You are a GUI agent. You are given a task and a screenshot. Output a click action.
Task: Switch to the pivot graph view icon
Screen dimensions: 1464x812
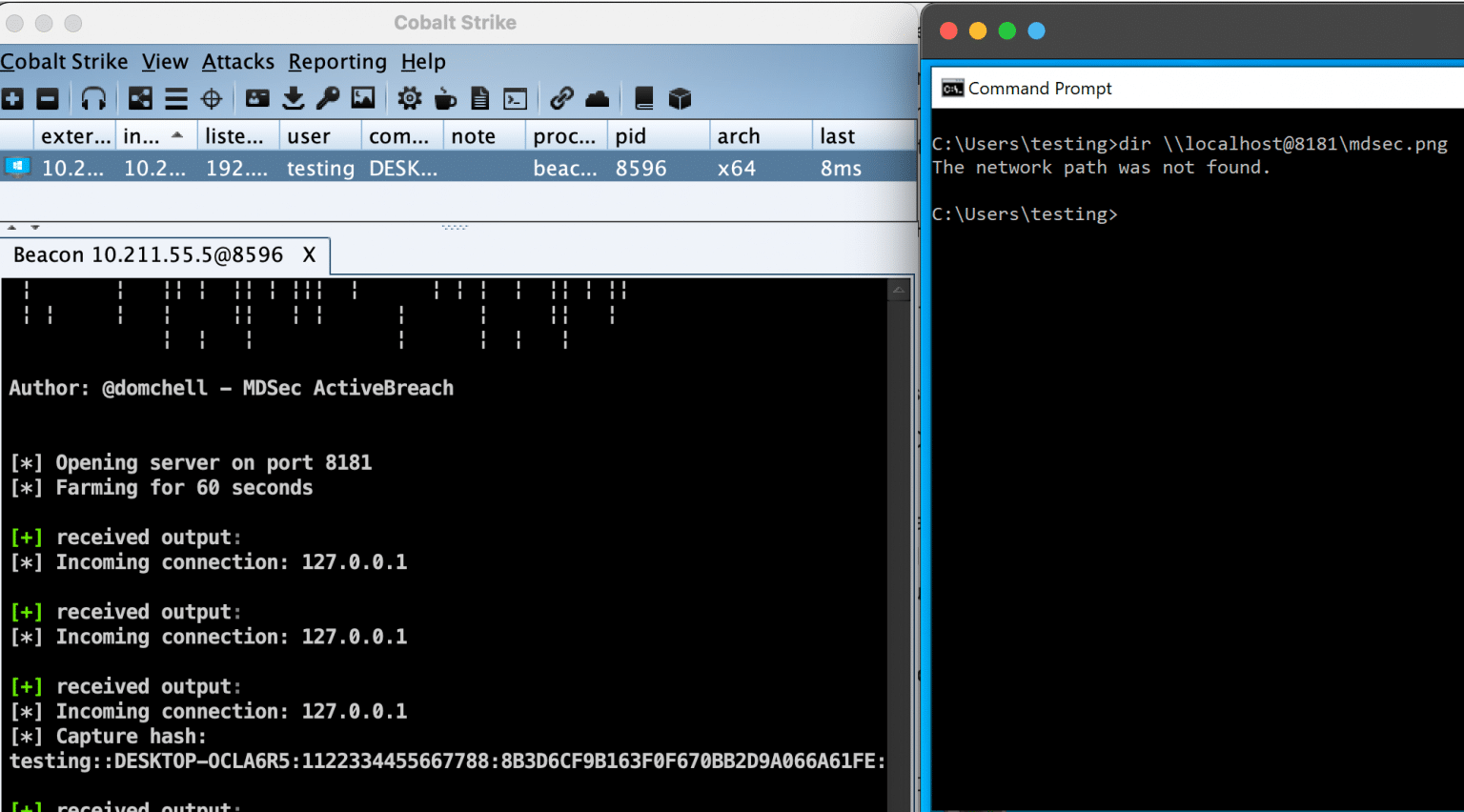tap(140, 98)
